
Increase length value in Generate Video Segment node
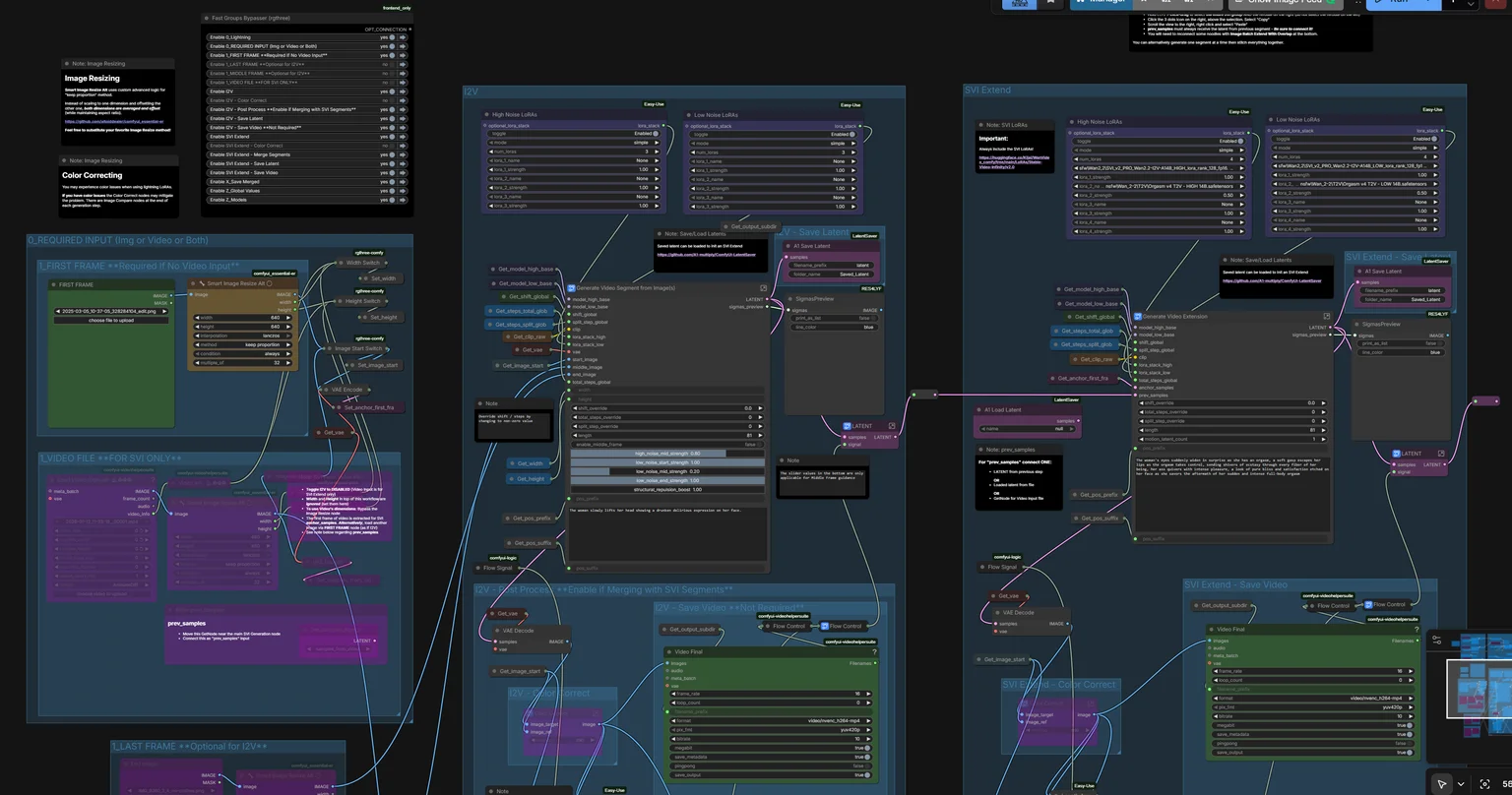(761, 435)
